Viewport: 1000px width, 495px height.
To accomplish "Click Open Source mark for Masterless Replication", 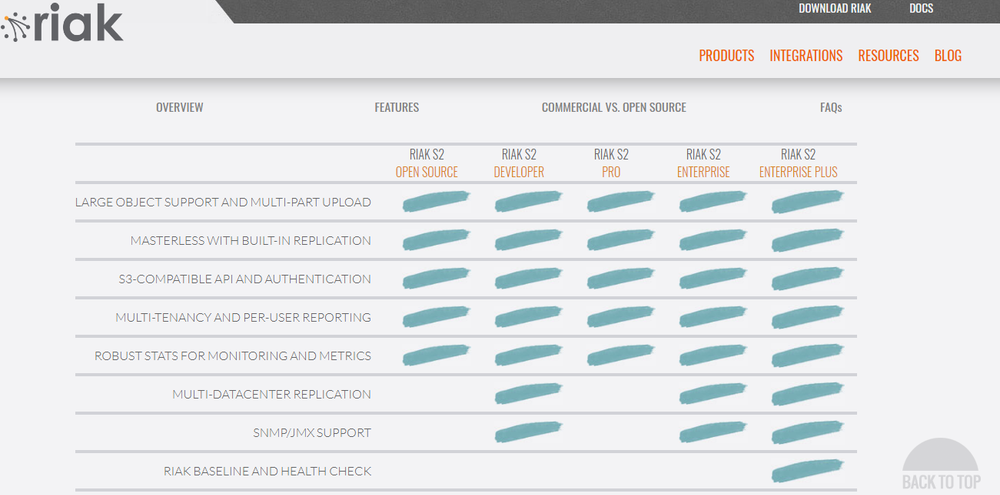I will 436,240.
